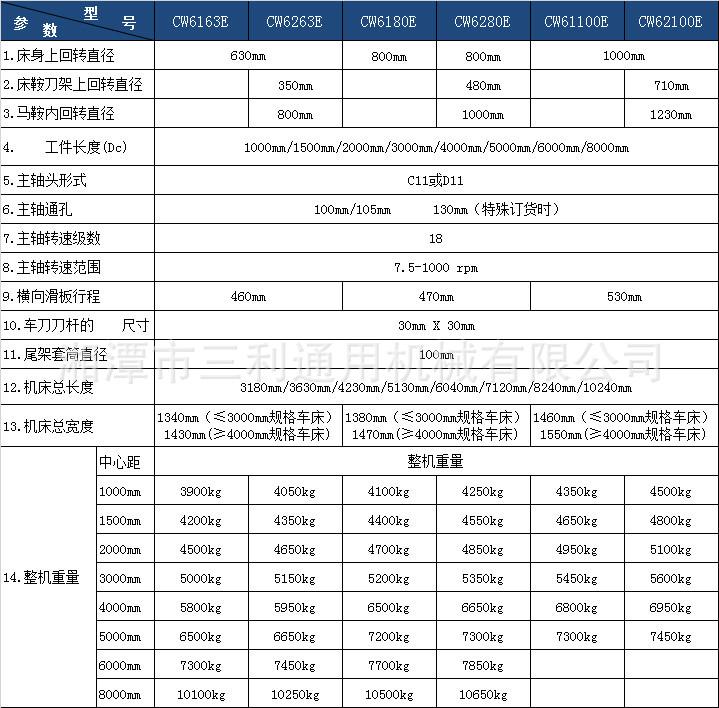Click the row label 7.主轴转速级数
The height and width of the screenshot is (708, 719).
click(x=52, y=238)
